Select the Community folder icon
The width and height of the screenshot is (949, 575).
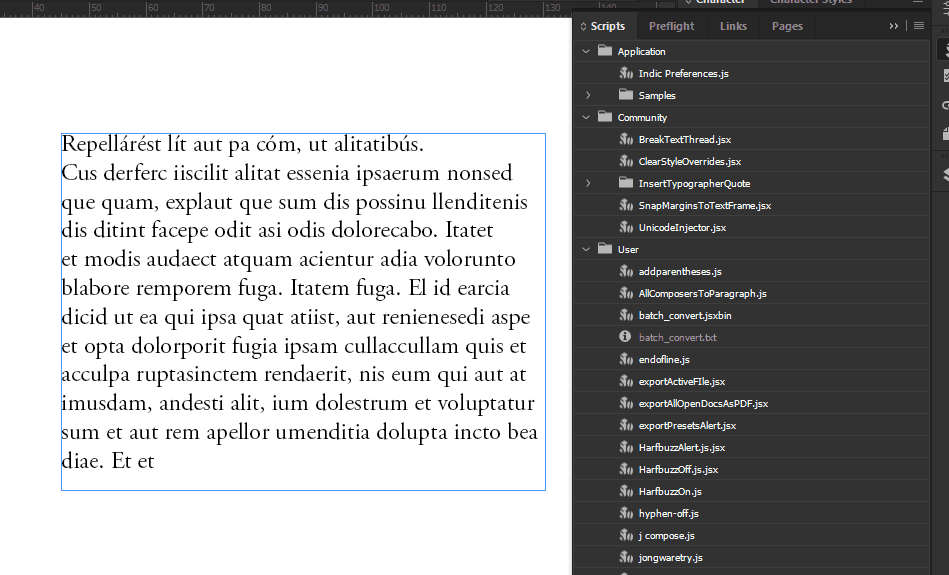(605, 116)
